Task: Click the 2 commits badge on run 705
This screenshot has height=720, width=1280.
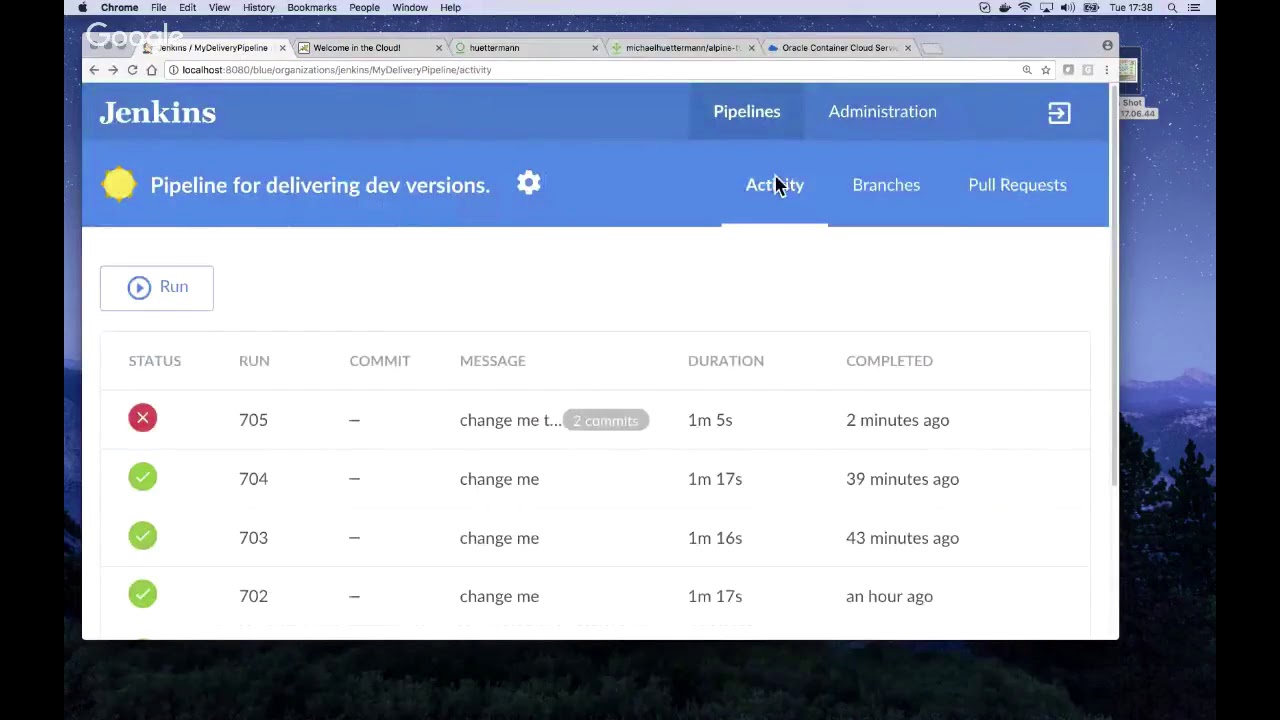Action: tap(606, 420)
